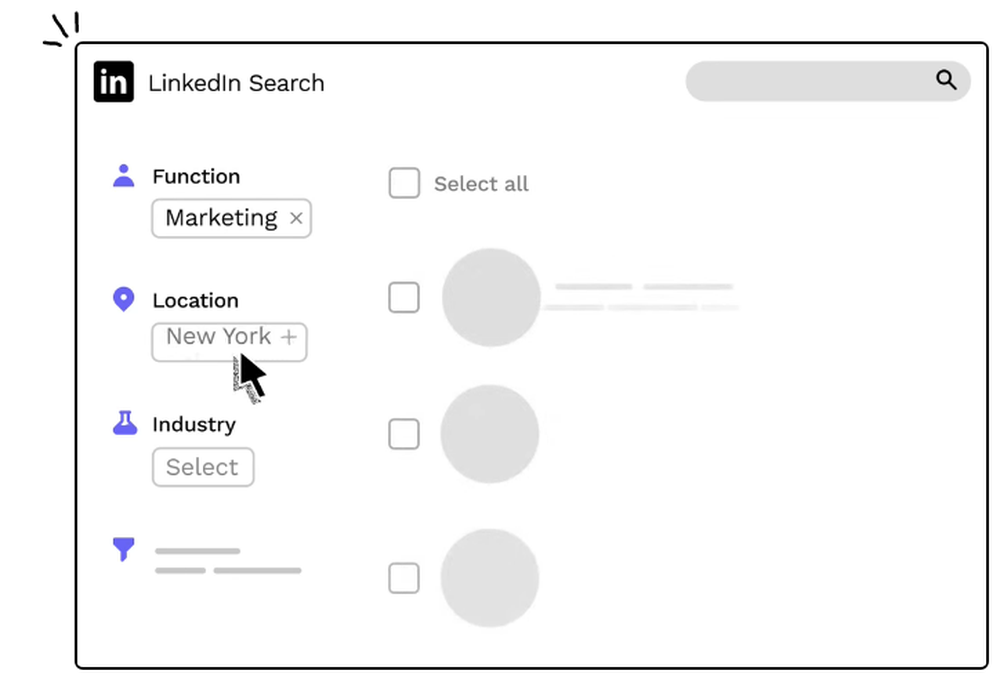Click the Select all label

pyautogui.click(x=481, y=184)
